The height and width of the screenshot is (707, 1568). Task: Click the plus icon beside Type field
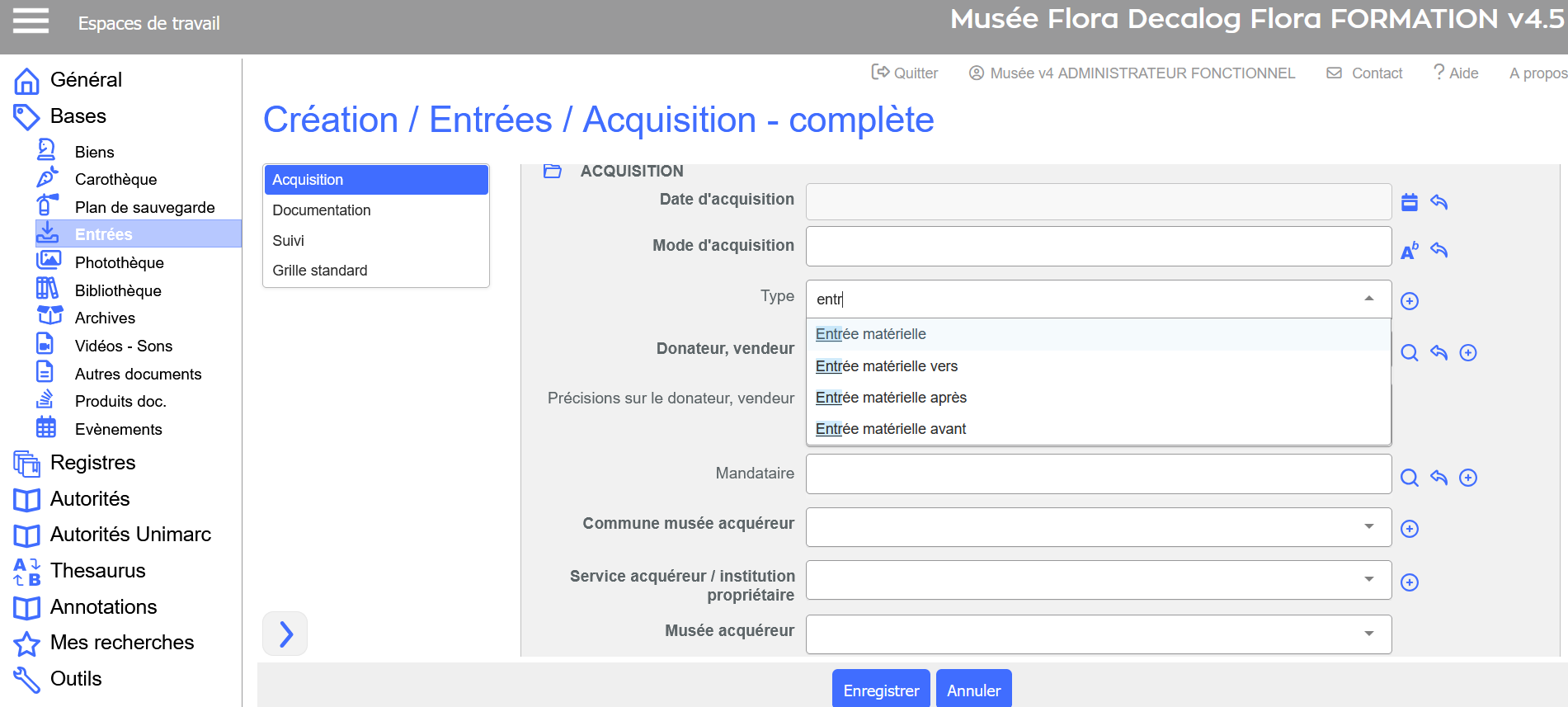[1410, 301]
